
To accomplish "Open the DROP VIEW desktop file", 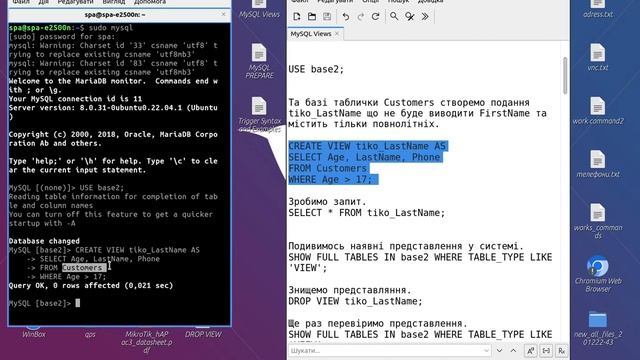I will pyautogui.click(x=203, y=333).
